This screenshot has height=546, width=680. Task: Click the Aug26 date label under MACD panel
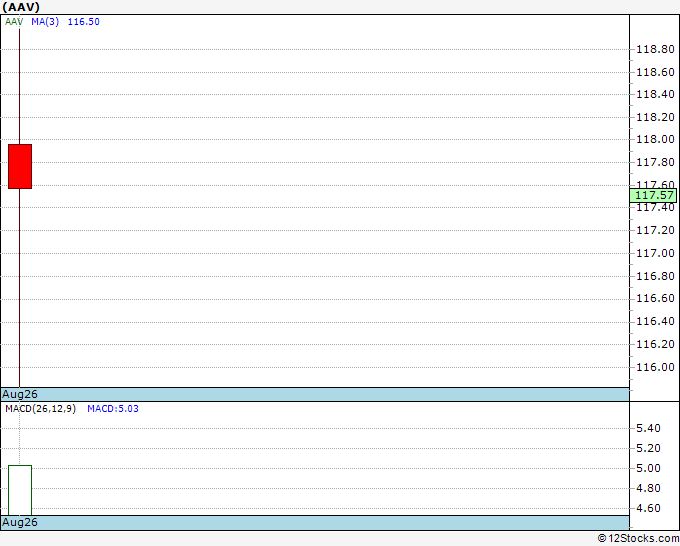pos(20,522)
